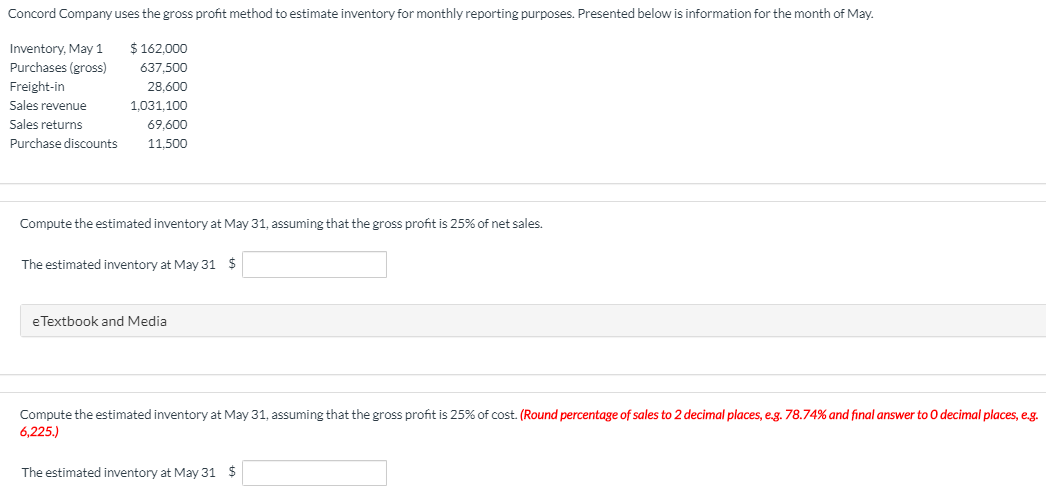Expand the eTextbook and Media section
Screen dimensions: 1046x500
click(x=95, y=321)
